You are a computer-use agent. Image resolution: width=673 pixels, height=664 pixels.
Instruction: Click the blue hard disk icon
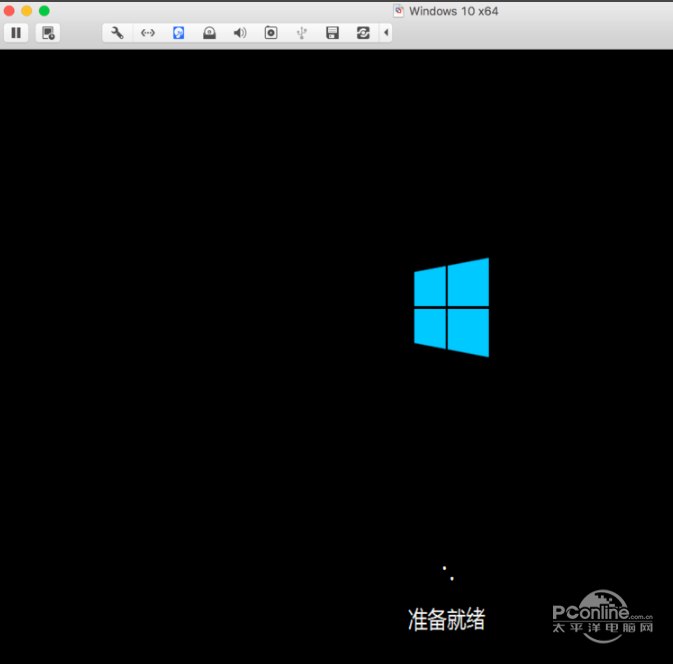[x=179, y=33]
